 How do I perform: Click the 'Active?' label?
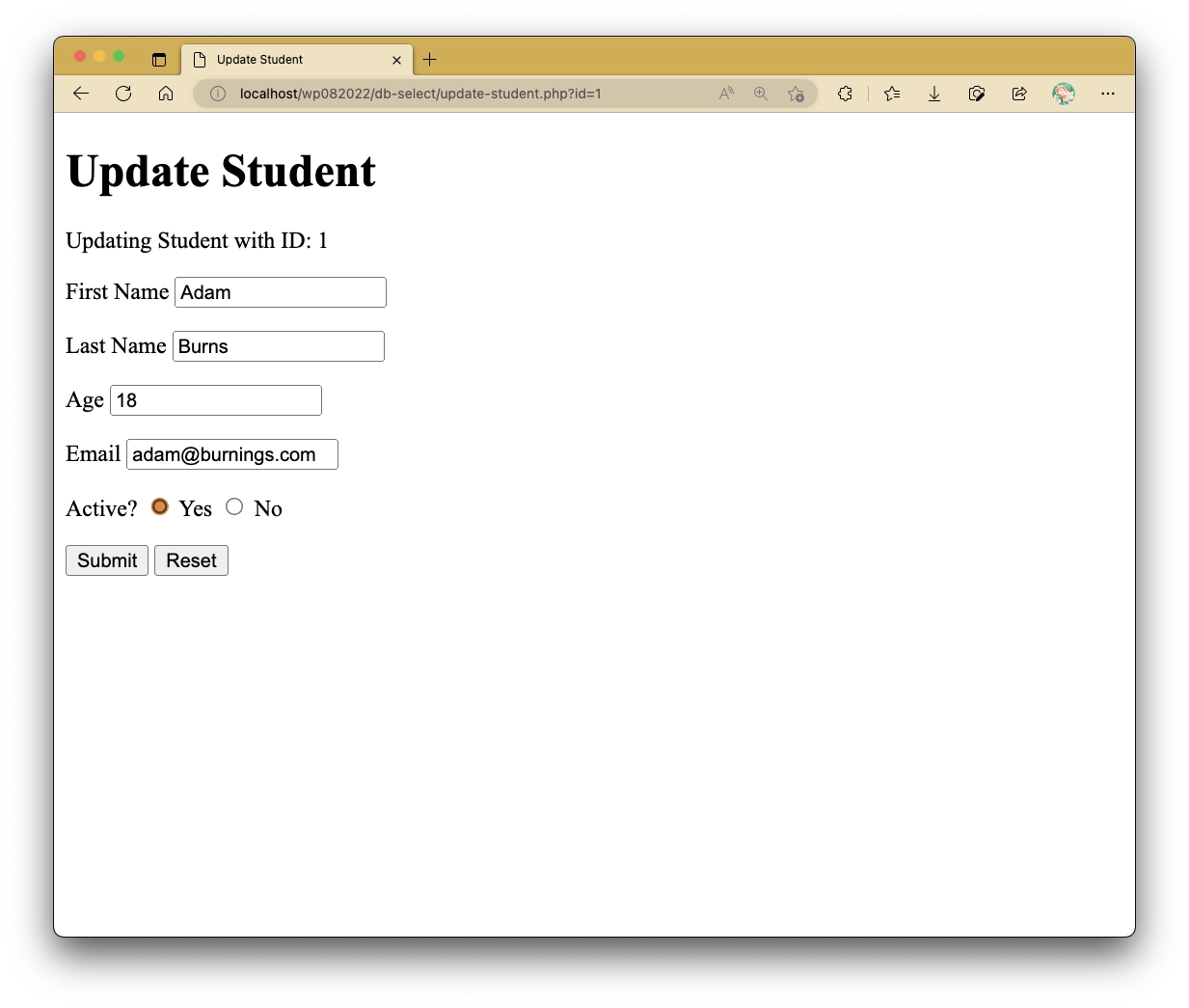(101, 508)
